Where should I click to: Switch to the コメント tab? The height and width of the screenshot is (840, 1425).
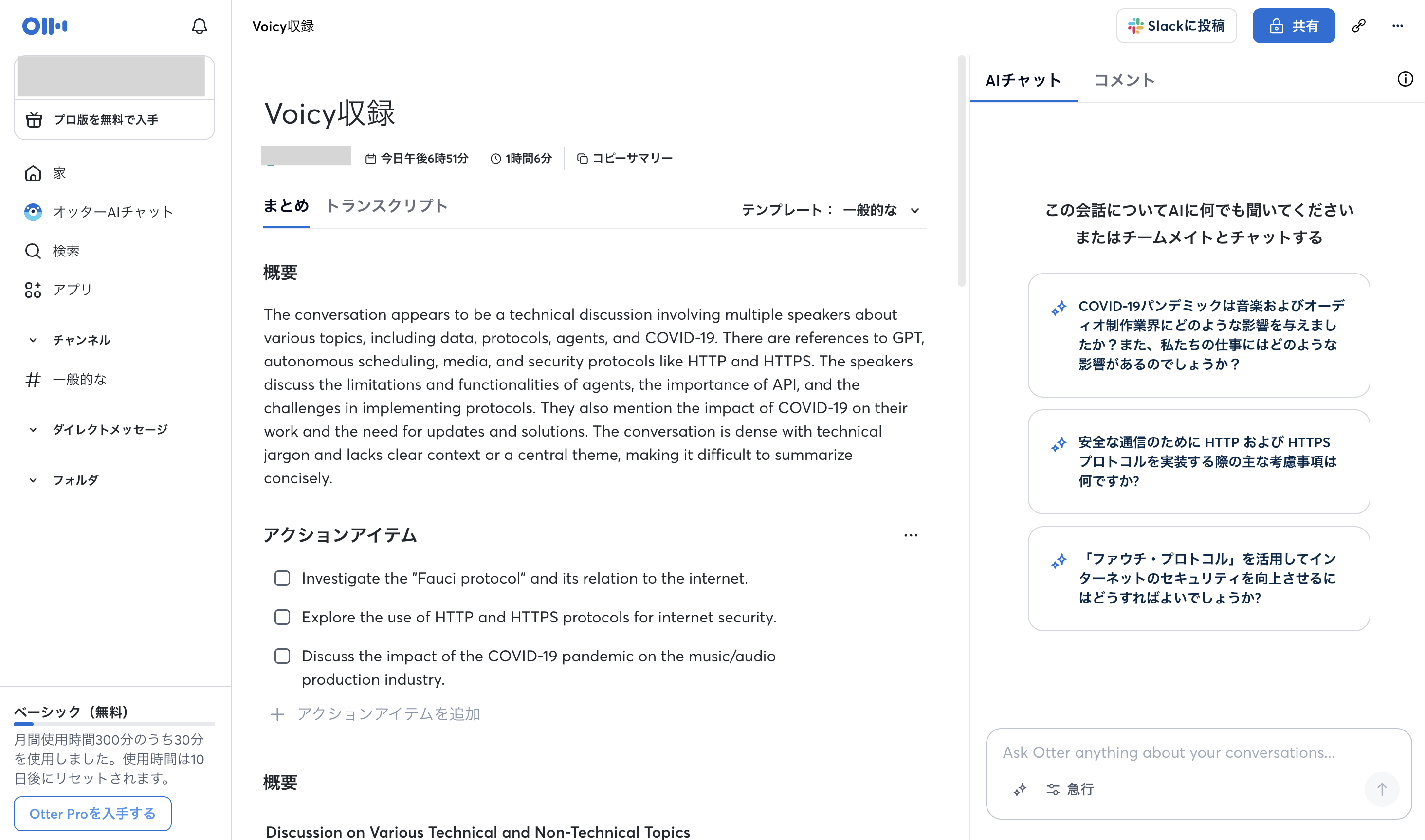coord(1123,80)
